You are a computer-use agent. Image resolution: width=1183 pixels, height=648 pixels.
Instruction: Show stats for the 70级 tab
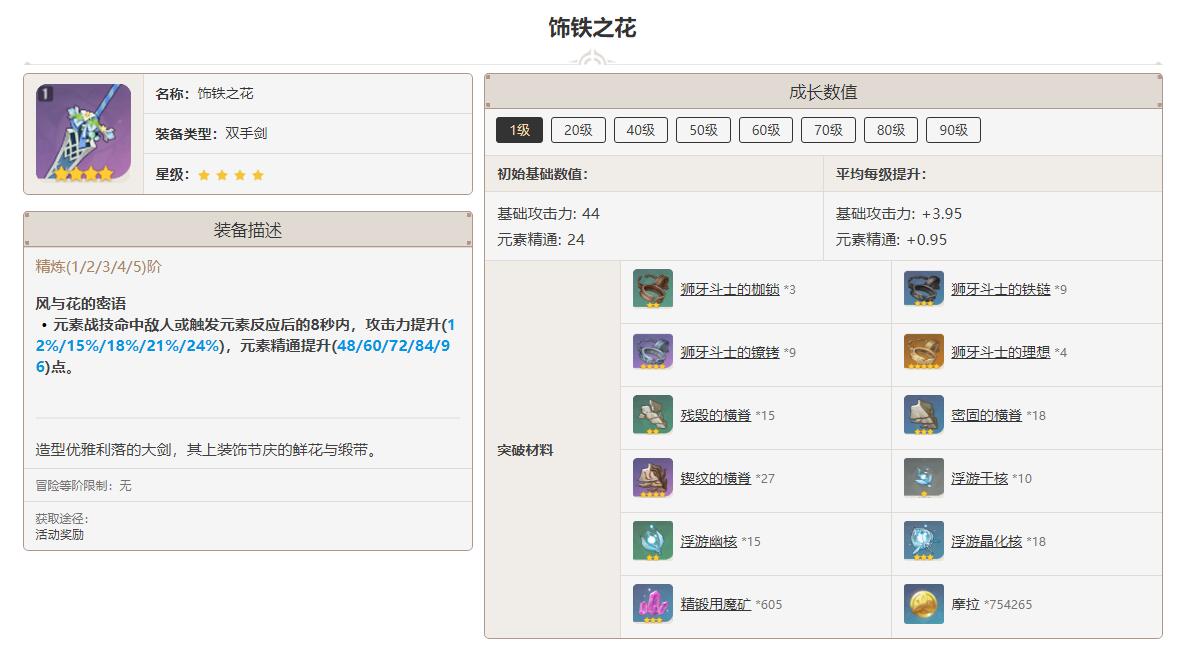828,130
